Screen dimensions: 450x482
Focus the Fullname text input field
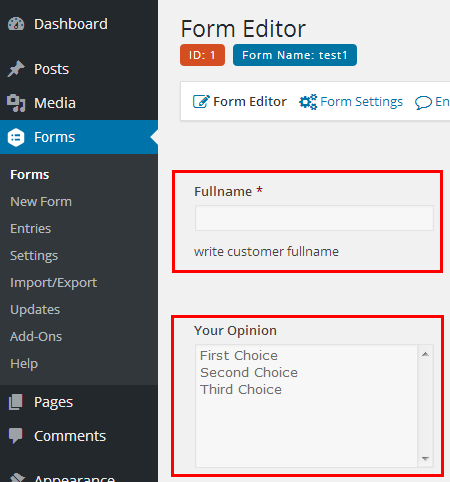click(x=314, y=218)
